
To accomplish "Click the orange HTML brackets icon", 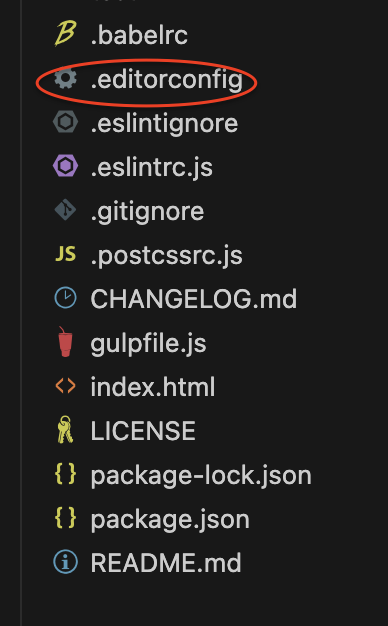I will click(x=65, y=386).
